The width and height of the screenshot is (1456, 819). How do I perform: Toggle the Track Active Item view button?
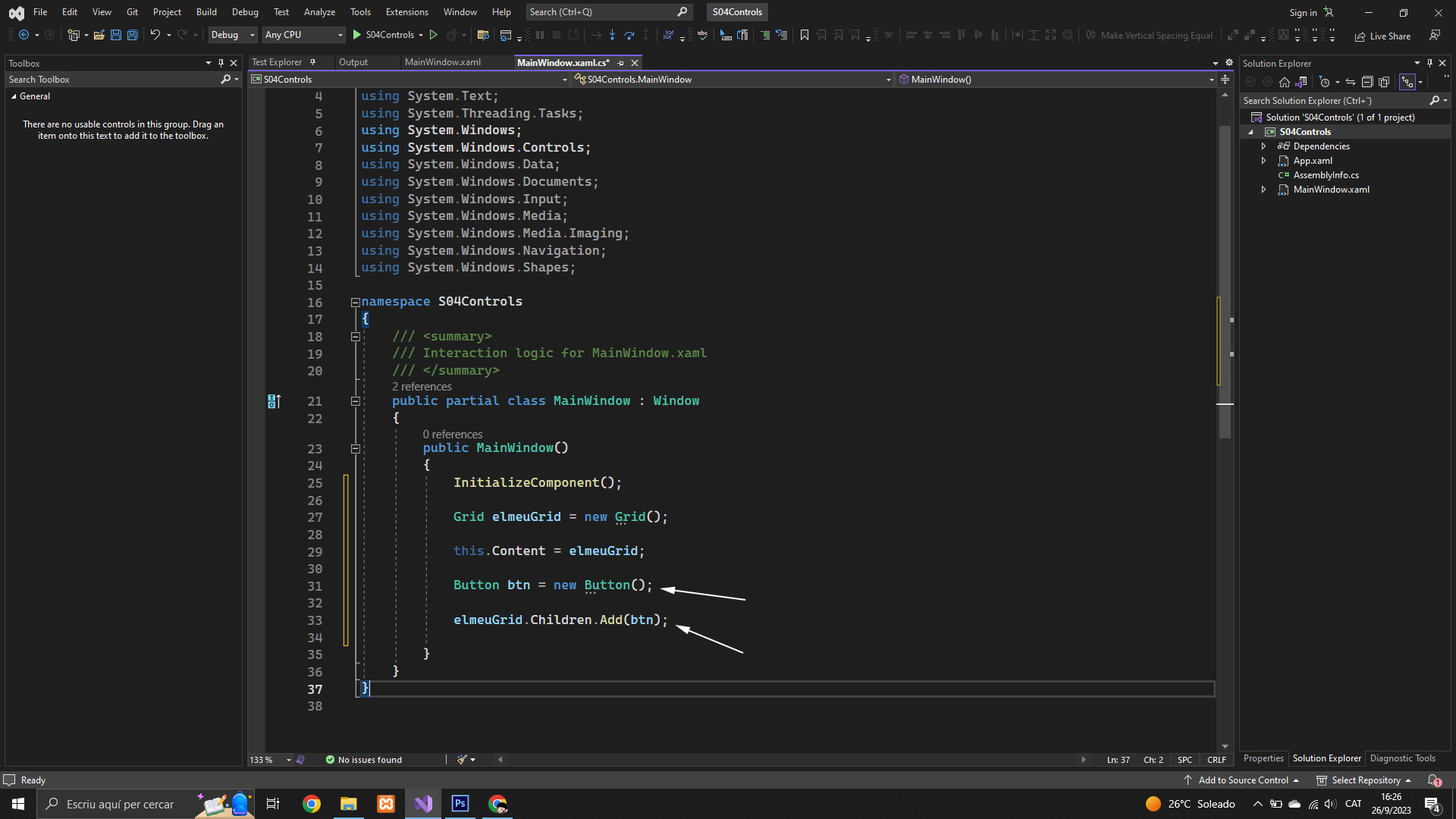(x=1407, y=82)
